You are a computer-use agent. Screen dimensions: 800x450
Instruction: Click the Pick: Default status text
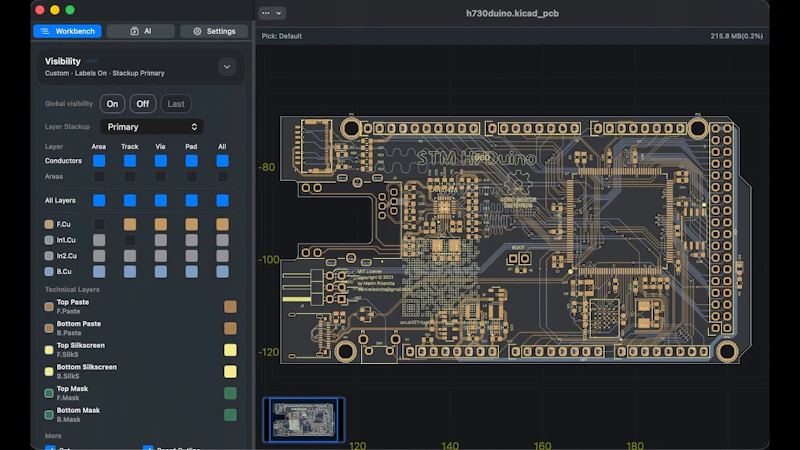(282, 36)
